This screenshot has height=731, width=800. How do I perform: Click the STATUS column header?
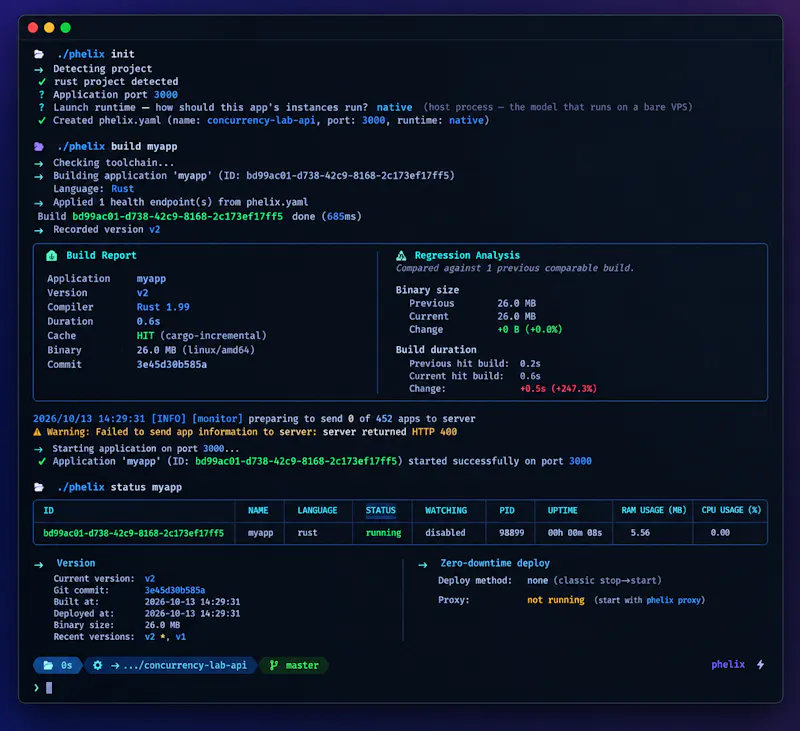(381, 510)
